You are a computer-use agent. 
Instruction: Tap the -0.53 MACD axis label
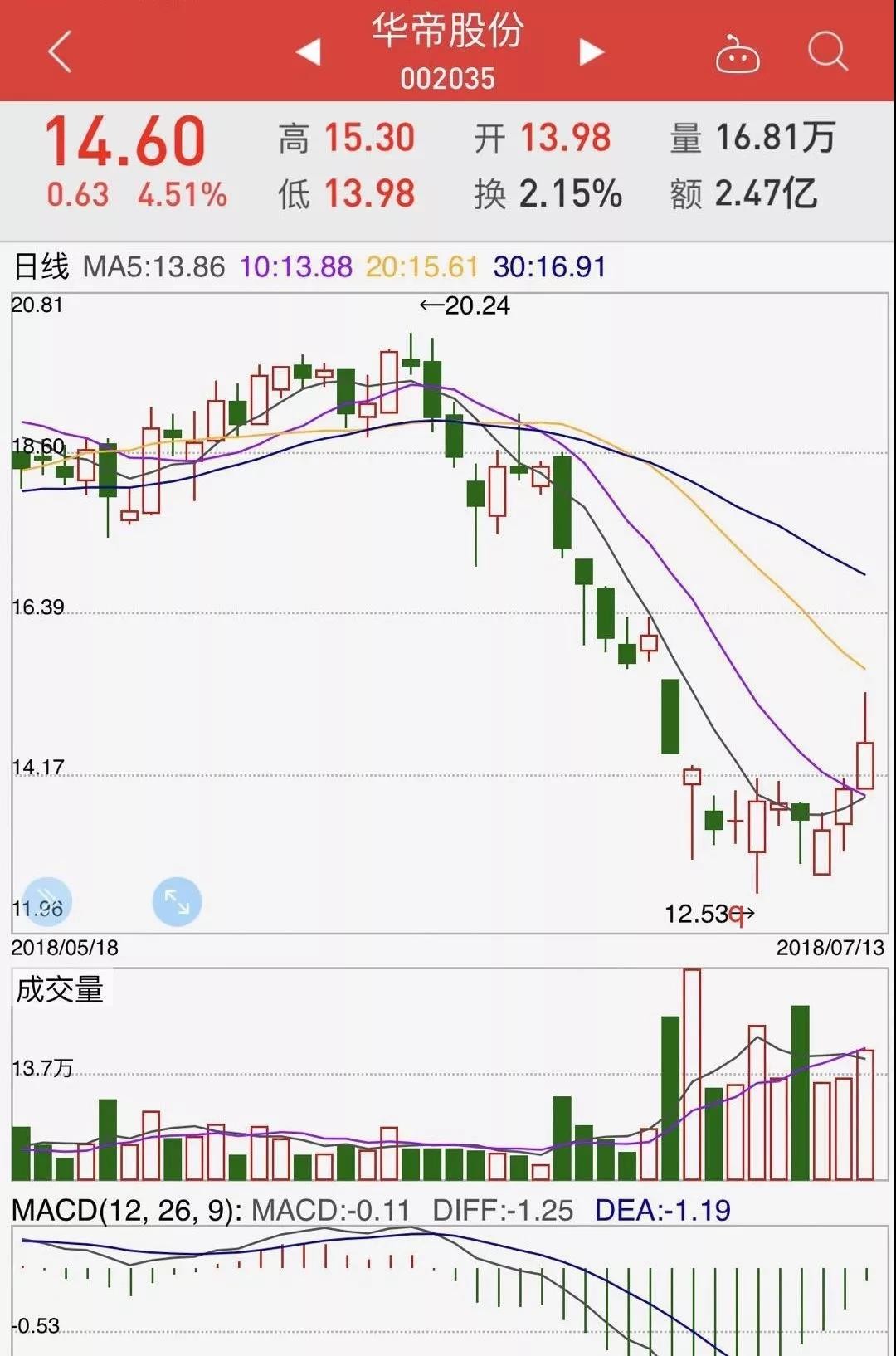pos(37,1325)
